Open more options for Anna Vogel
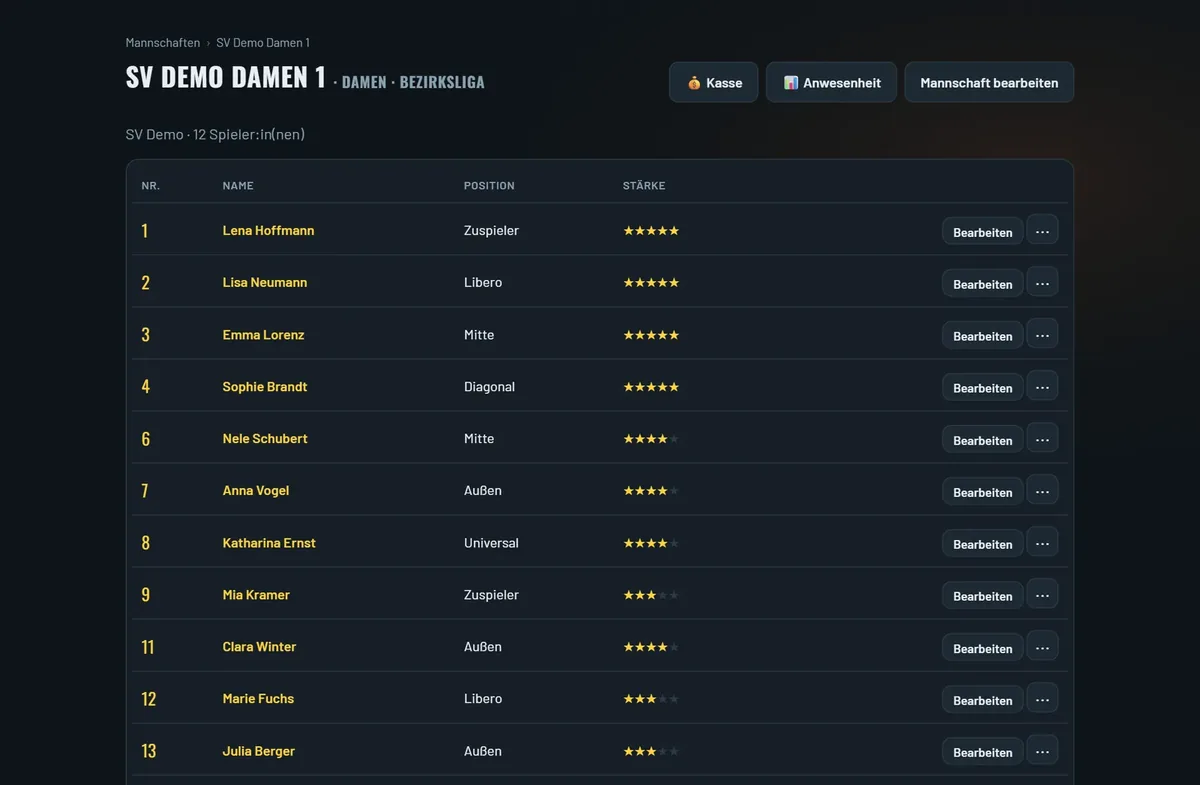This screenshot has width=1200, height=785. [1042, 490]
